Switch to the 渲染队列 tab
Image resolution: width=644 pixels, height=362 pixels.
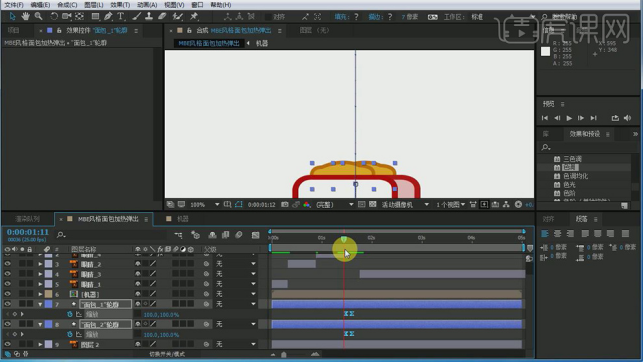click(28, 219)
